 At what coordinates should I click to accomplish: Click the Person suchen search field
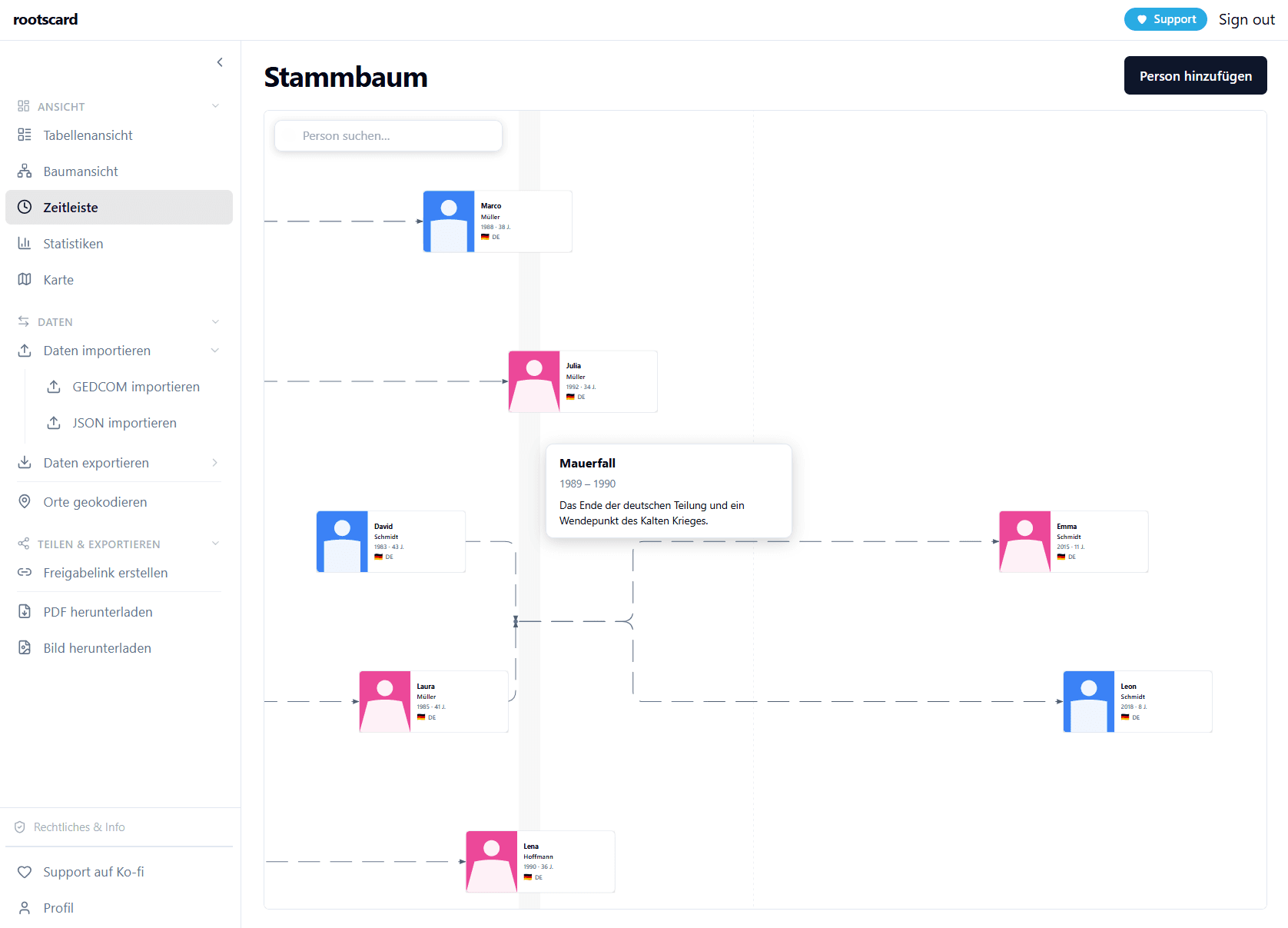[x=389, y=136]
